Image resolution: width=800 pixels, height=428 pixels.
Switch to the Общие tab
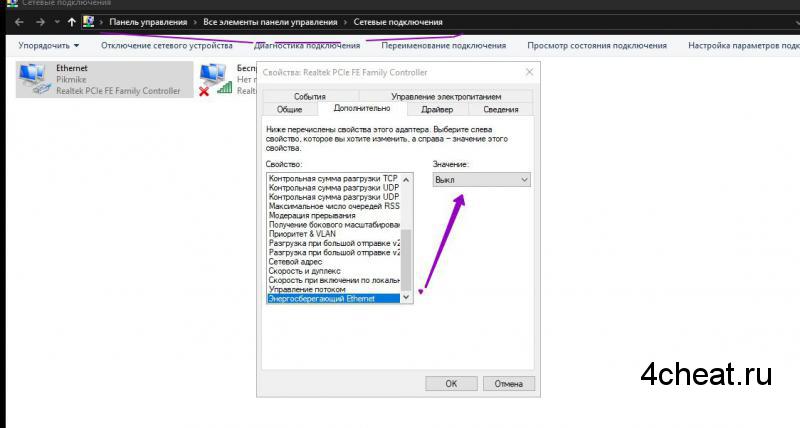pyautogui.click(x=289, y=109)
